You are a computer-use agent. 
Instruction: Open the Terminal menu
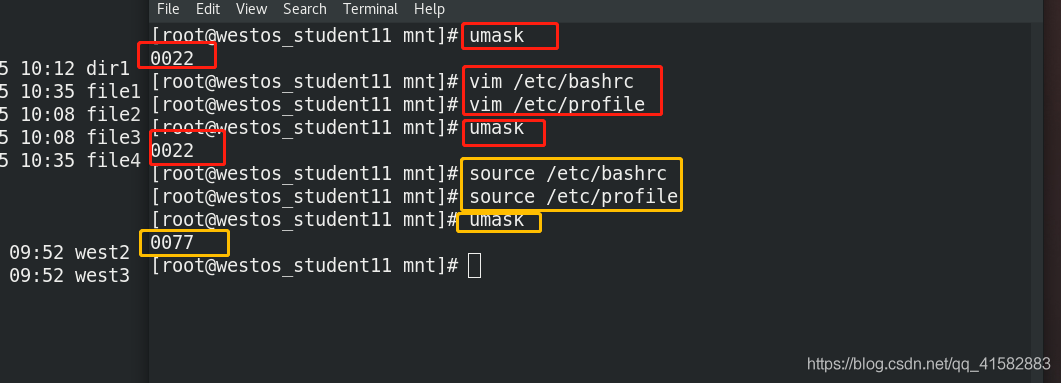coord(370,9)
